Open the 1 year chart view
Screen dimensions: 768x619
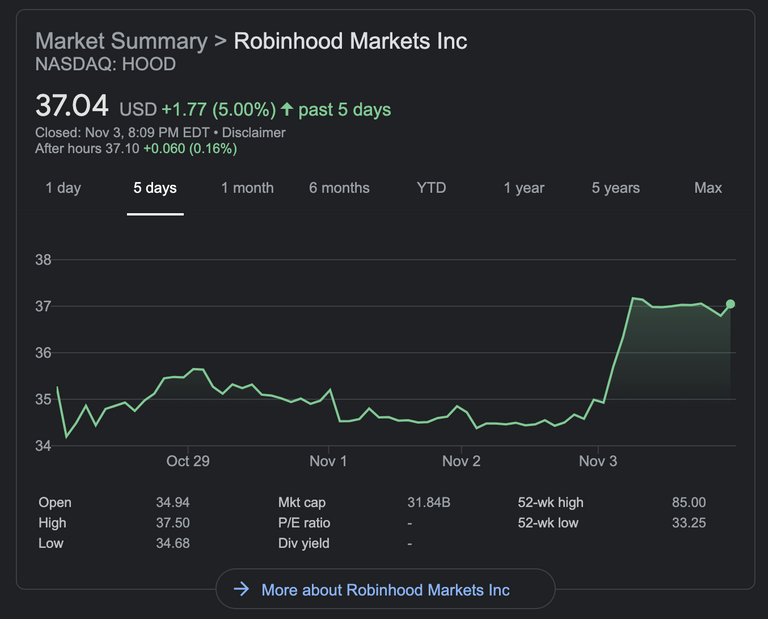pyautogui.click(x=524, y=188)
